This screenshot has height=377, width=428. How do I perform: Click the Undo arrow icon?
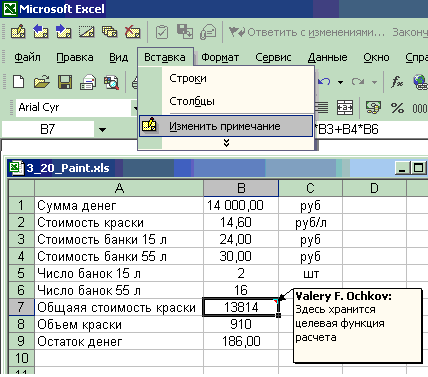[324, 81]
